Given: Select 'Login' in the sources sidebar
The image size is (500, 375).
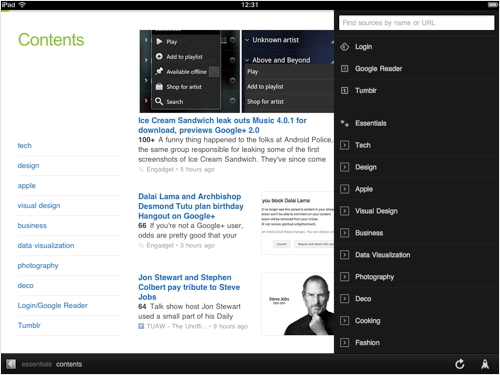Looking at the screenshot, I should (x=364, y=47).
